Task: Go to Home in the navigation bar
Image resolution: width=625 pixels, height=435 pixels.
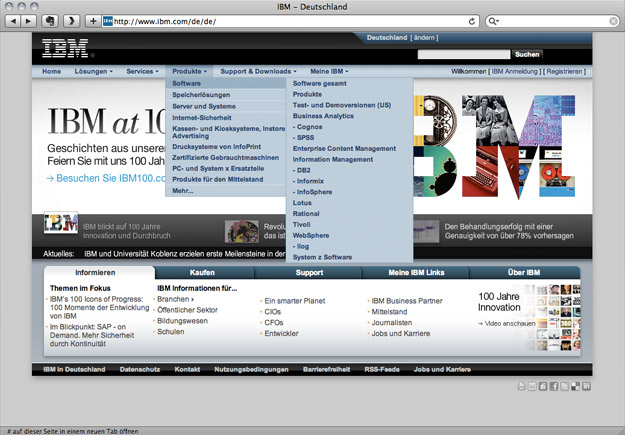Action: pos(51,71)
